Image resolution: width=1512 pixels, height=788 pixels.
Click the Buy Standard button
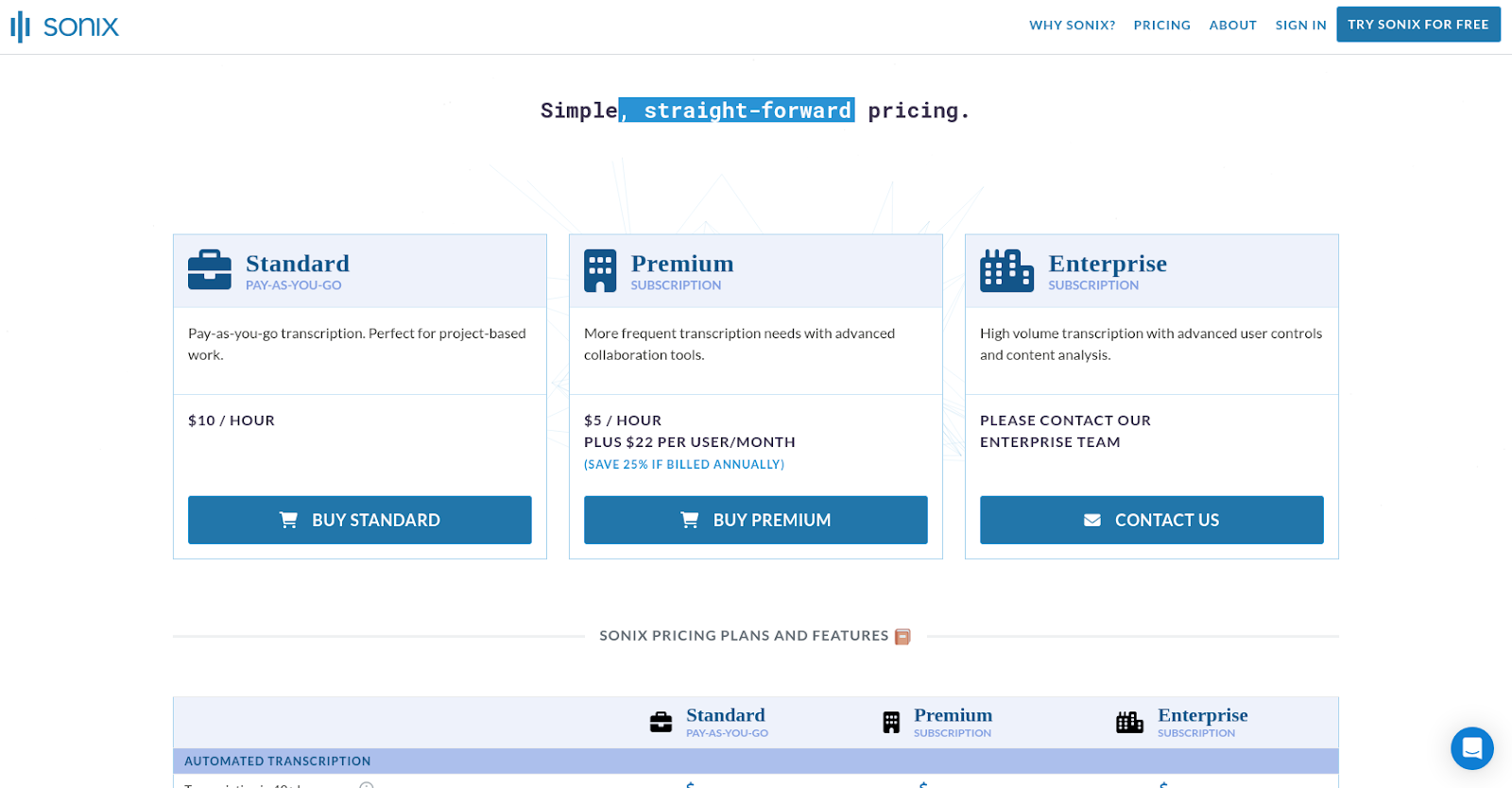tap(360, 520)
